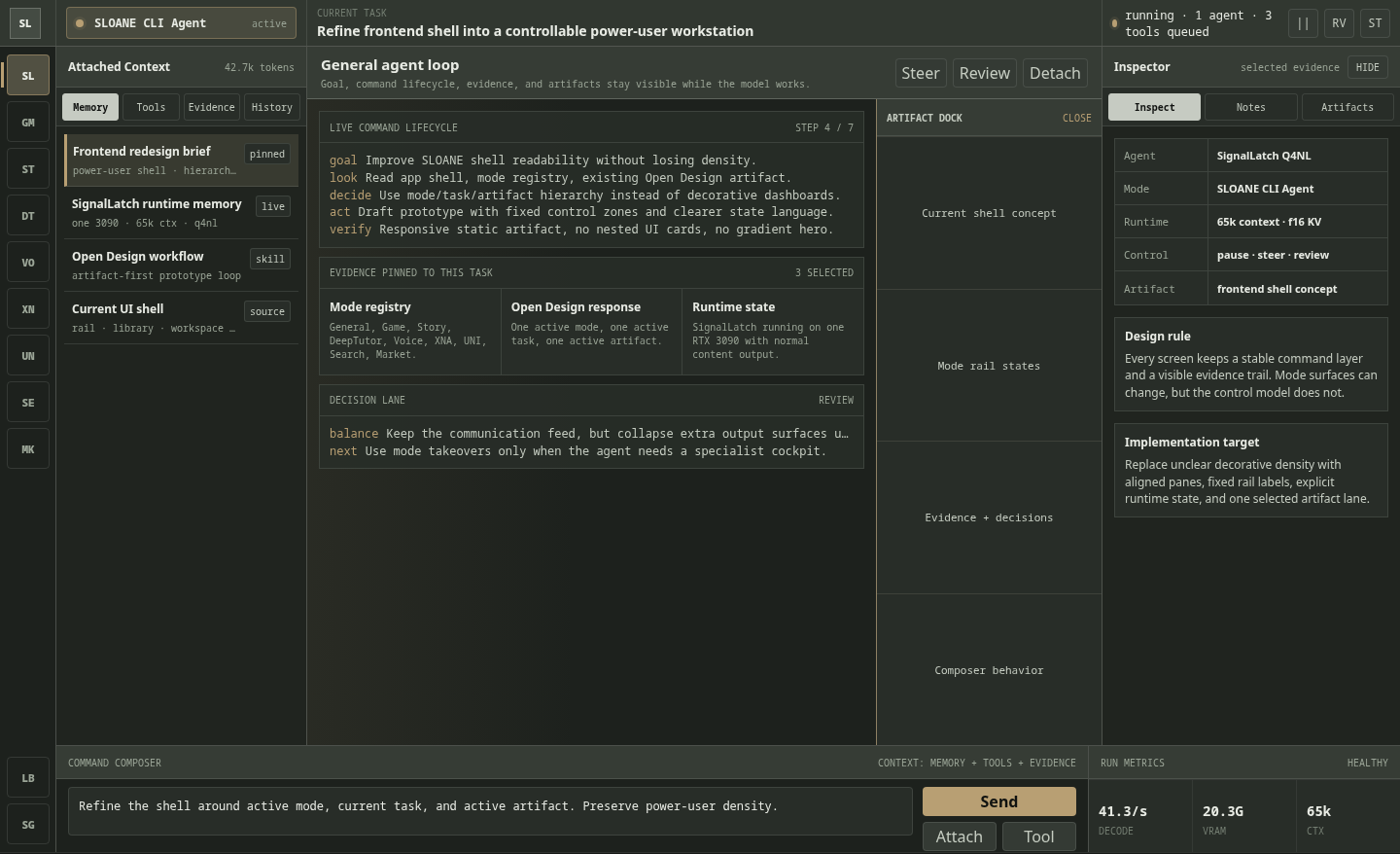Click the 65k CTX metric

coord(1347,819)
